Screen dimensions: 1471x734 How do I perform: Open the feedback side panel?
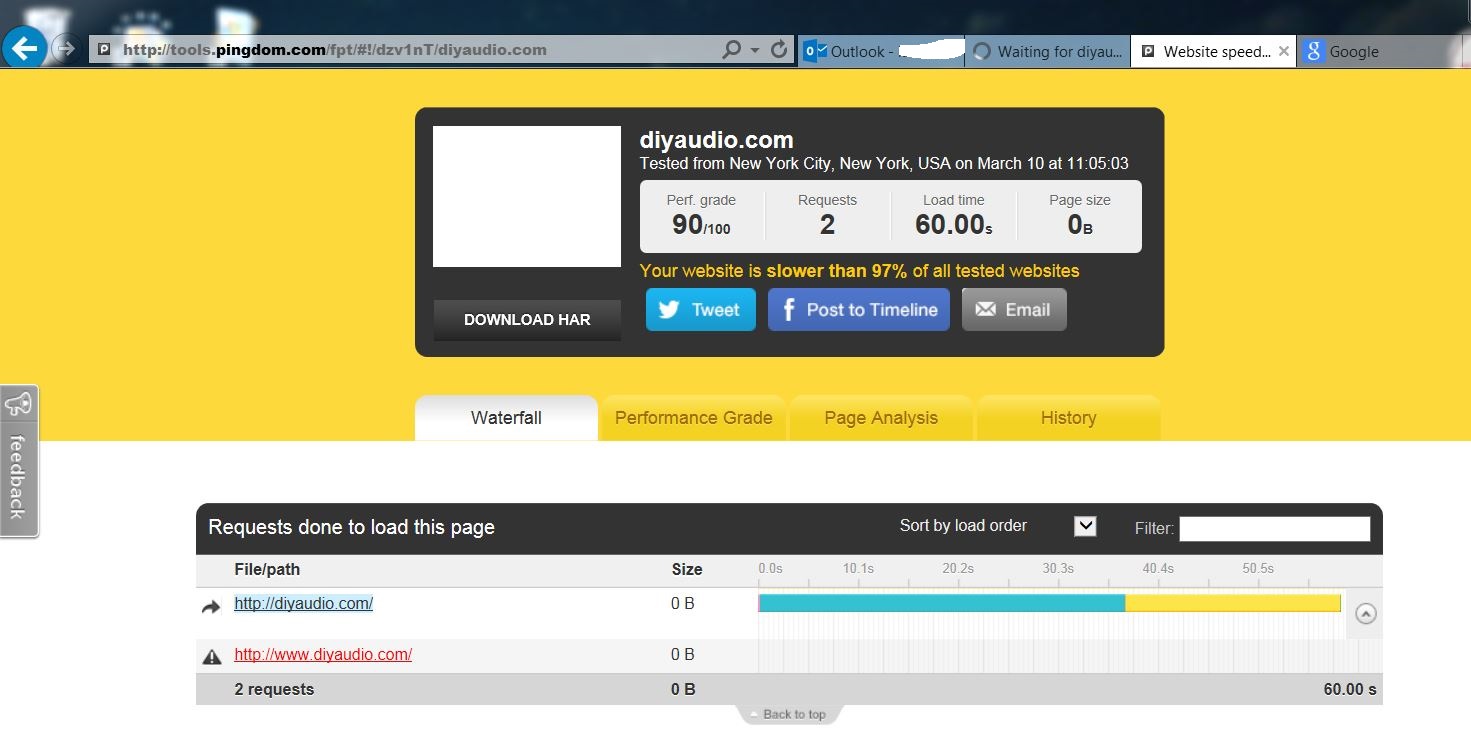19,461
